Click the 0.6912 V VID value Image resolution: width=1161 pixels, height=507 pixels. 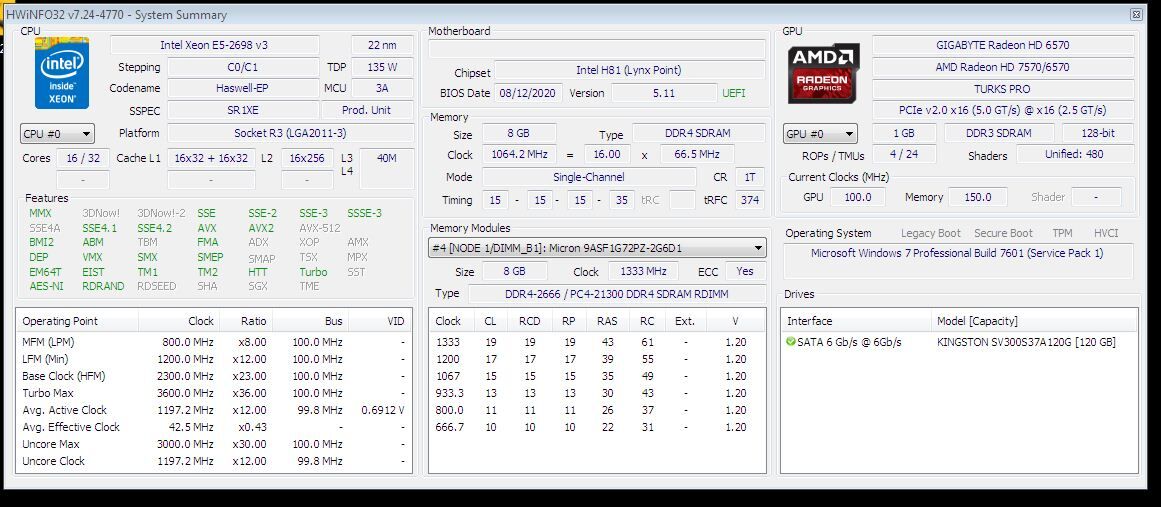(383, 410)
